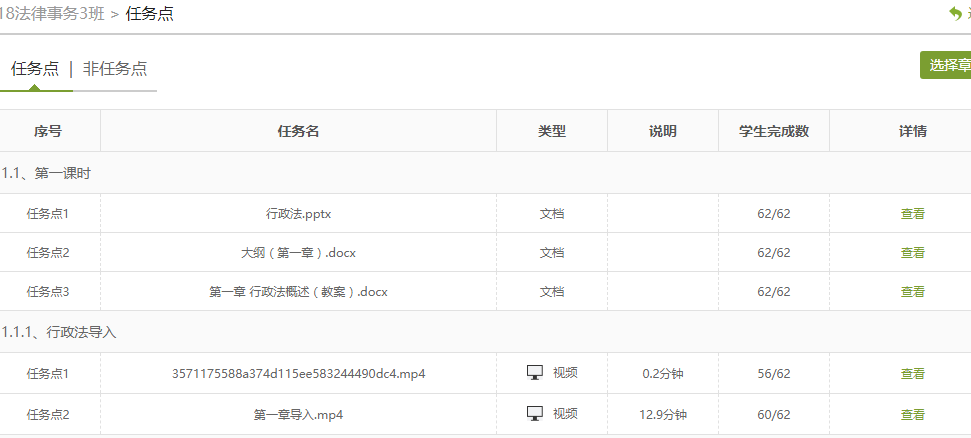Click video monitor icon for 第一章导入.mp4

point(535,413)
